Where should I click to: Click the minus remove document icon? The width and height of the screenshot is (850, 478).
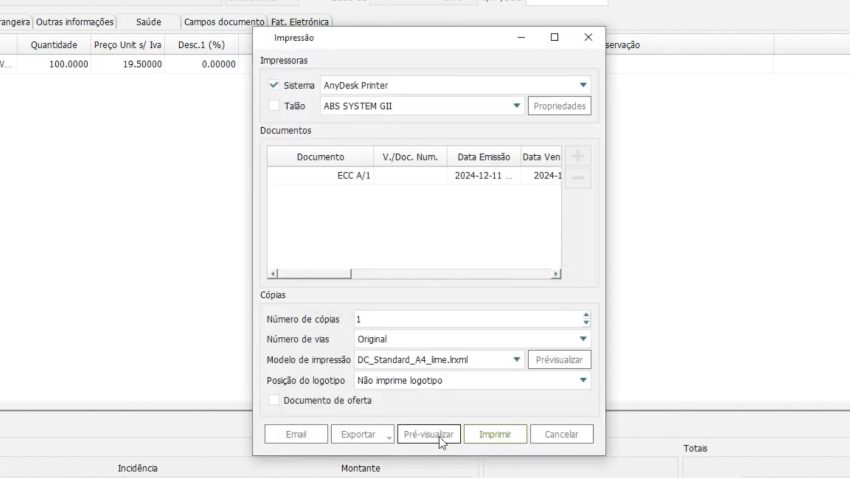click(580, 179)
